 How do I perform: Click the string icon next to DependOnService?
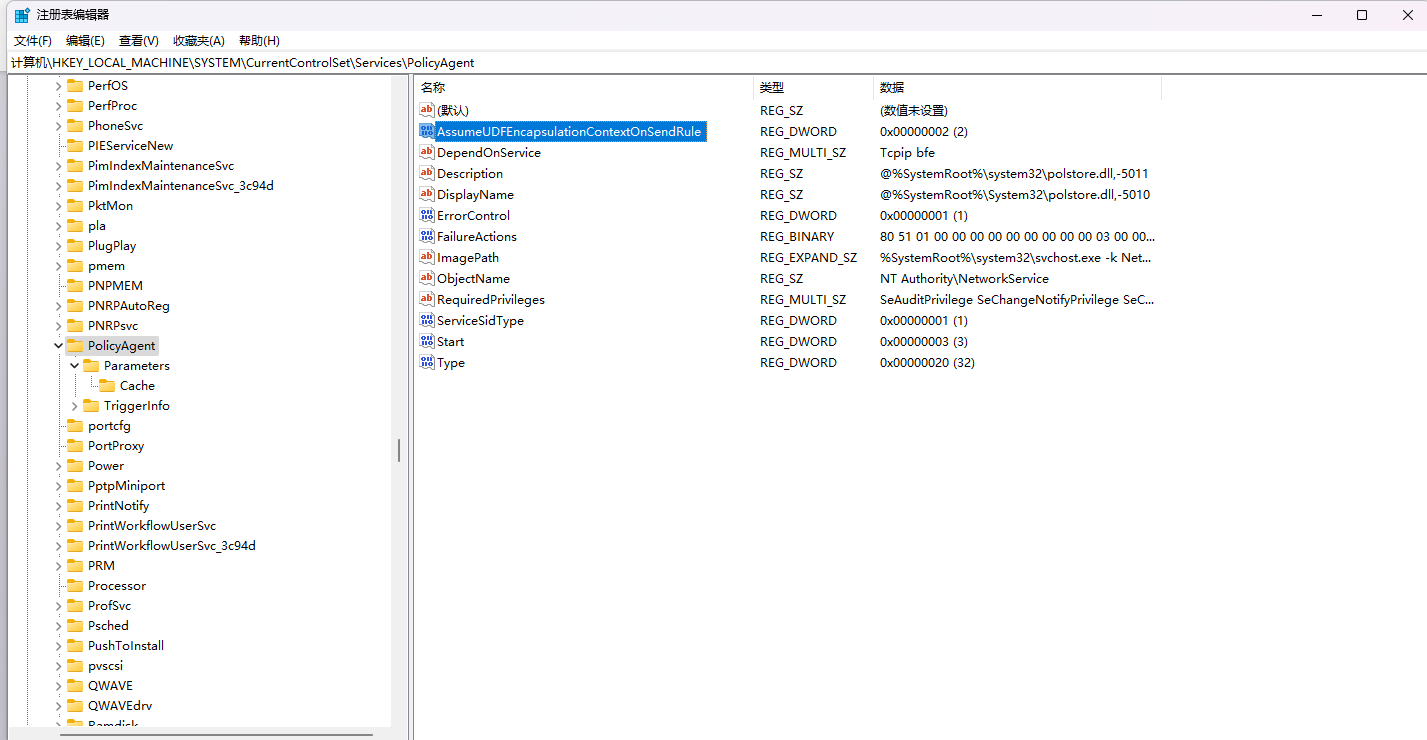427,153
